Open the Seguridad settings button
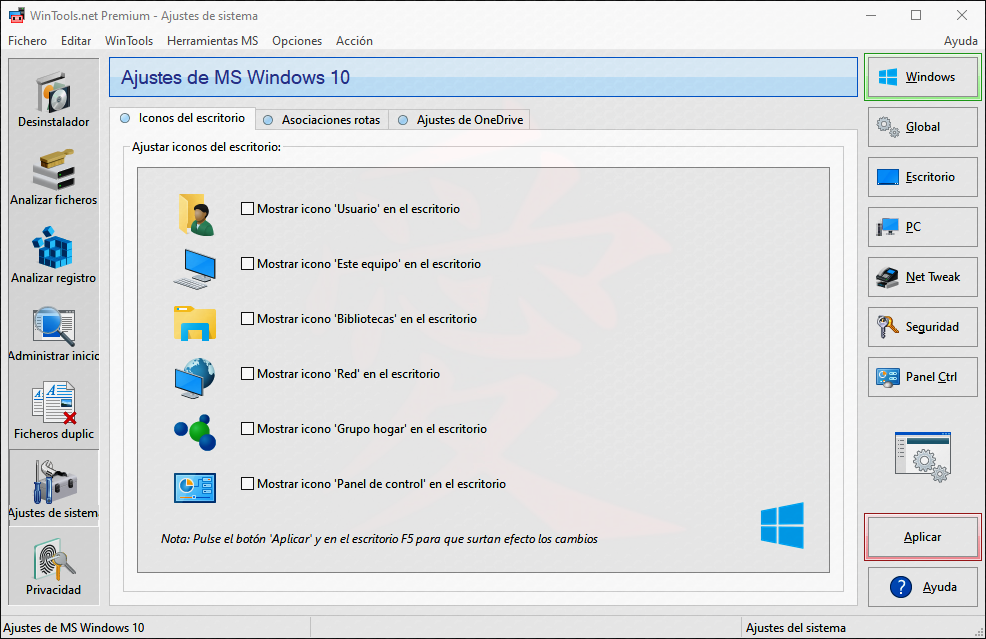The image size is (986, 639). 922,327
